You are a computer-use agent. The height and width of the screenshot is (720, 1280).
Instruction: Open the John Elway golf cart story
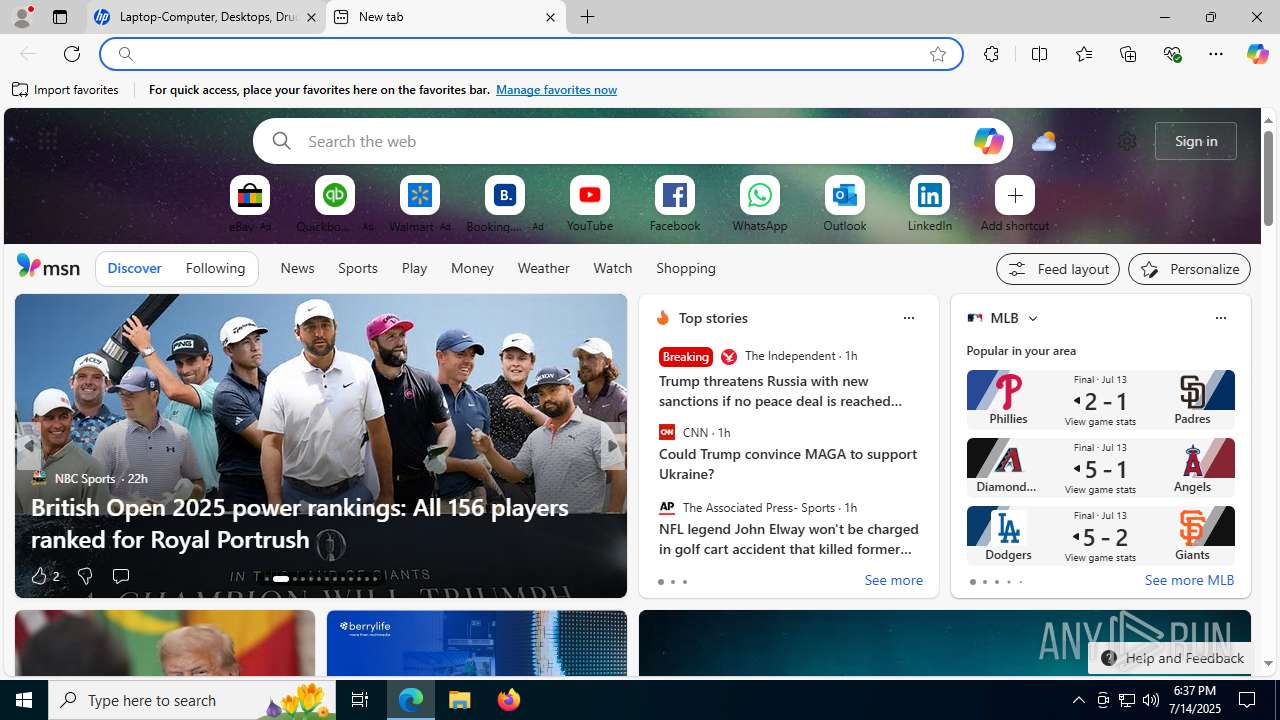pyautogui.click(x=789, y=539)
